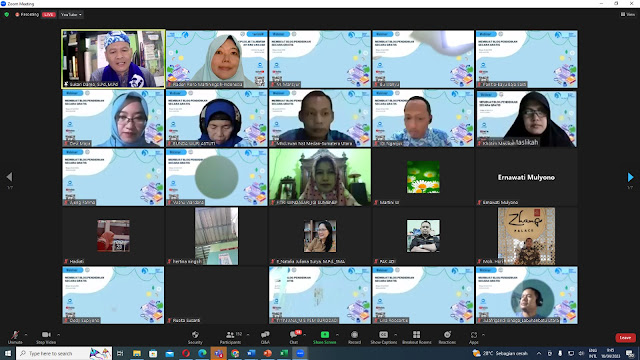Expand share options caret beside Share Screen
640x360 pixels.
(x=338, y=335)
